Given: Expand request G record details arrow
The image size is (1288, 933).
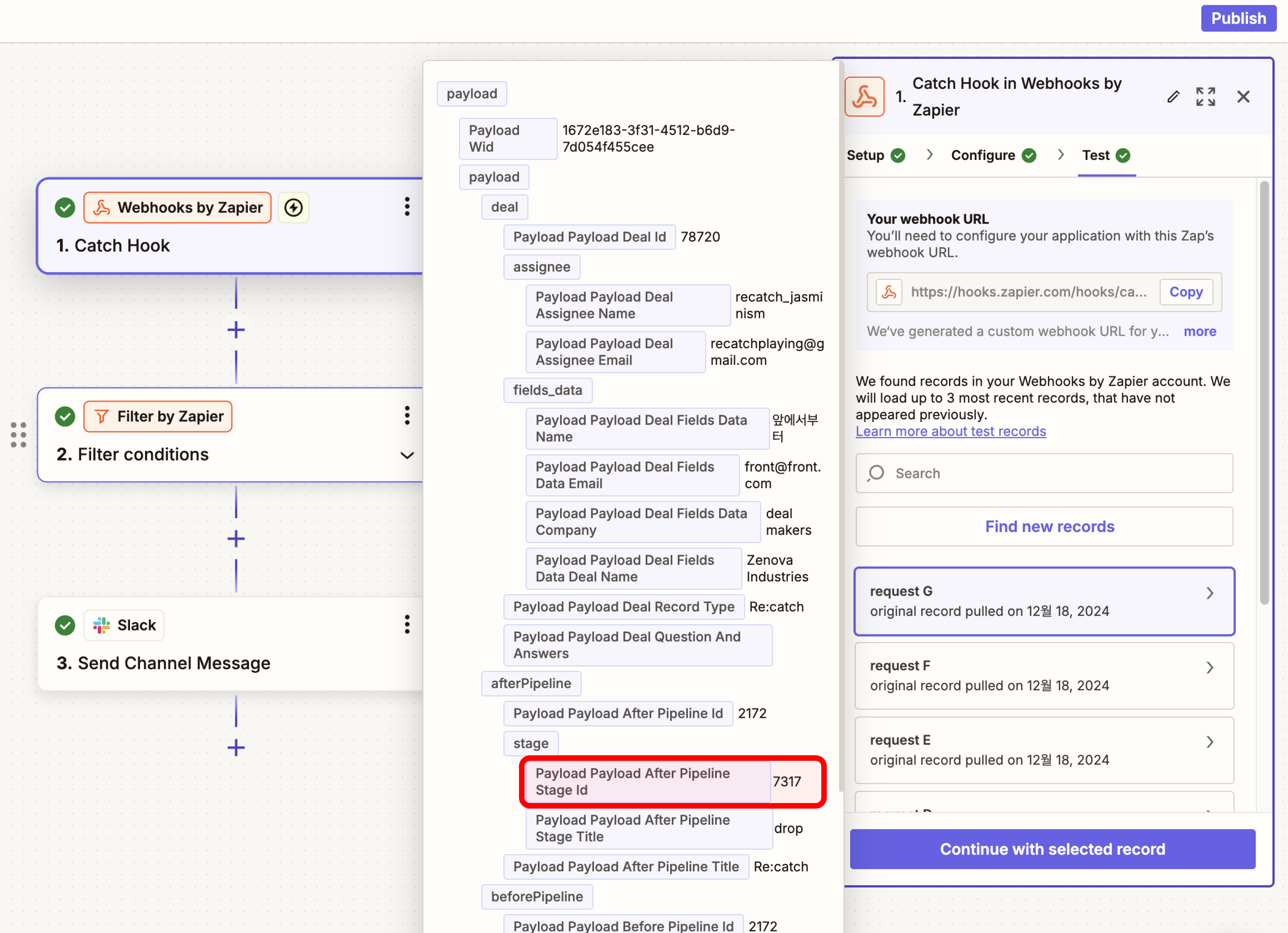Looking at the screenshot, I should click(x=1209, y=593).
